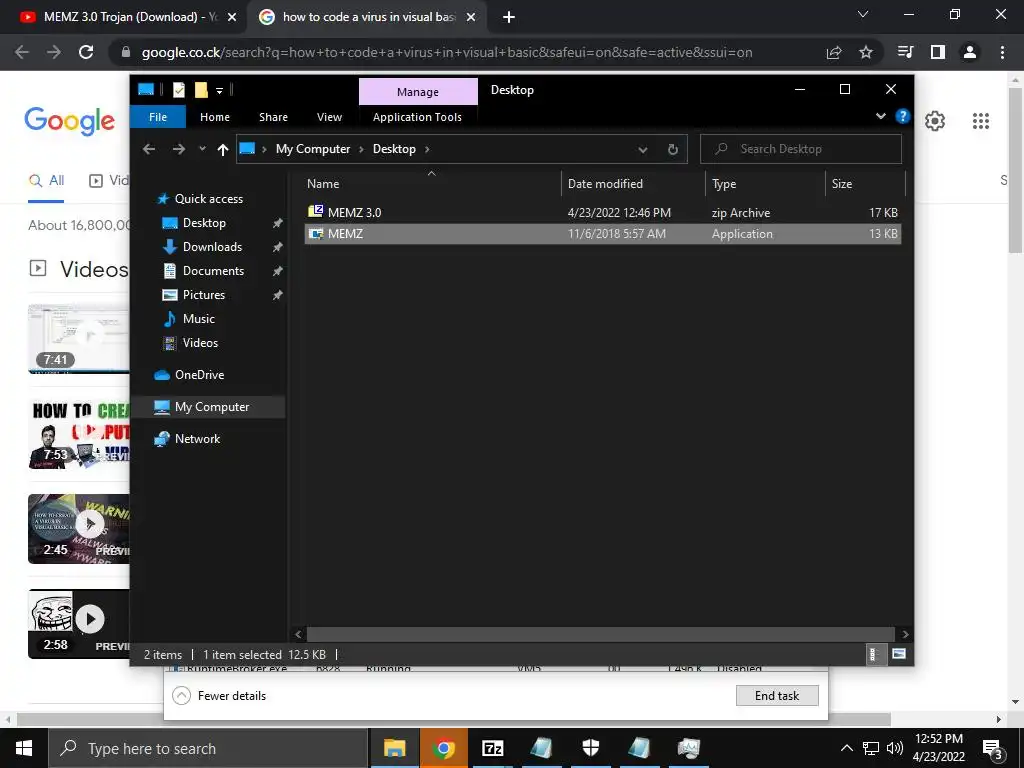The height and width of the screenshot is (768, 1024).
Task: Sort files by Date modified column
Action: coord(633,184)
